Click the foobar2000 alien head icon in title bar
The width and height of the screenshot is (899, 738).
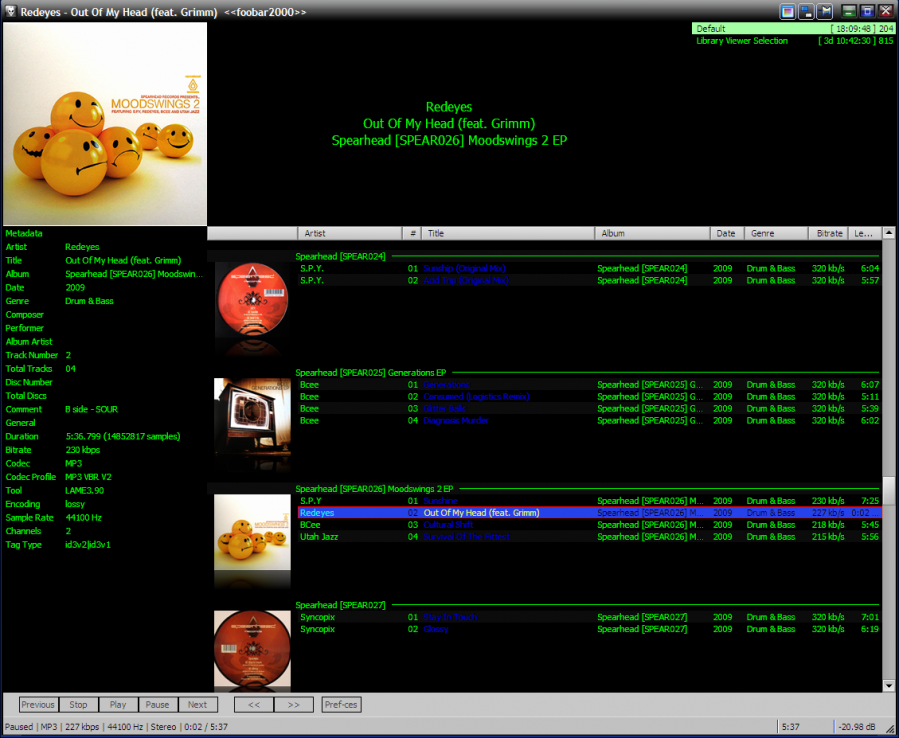(x=10, y=11)
